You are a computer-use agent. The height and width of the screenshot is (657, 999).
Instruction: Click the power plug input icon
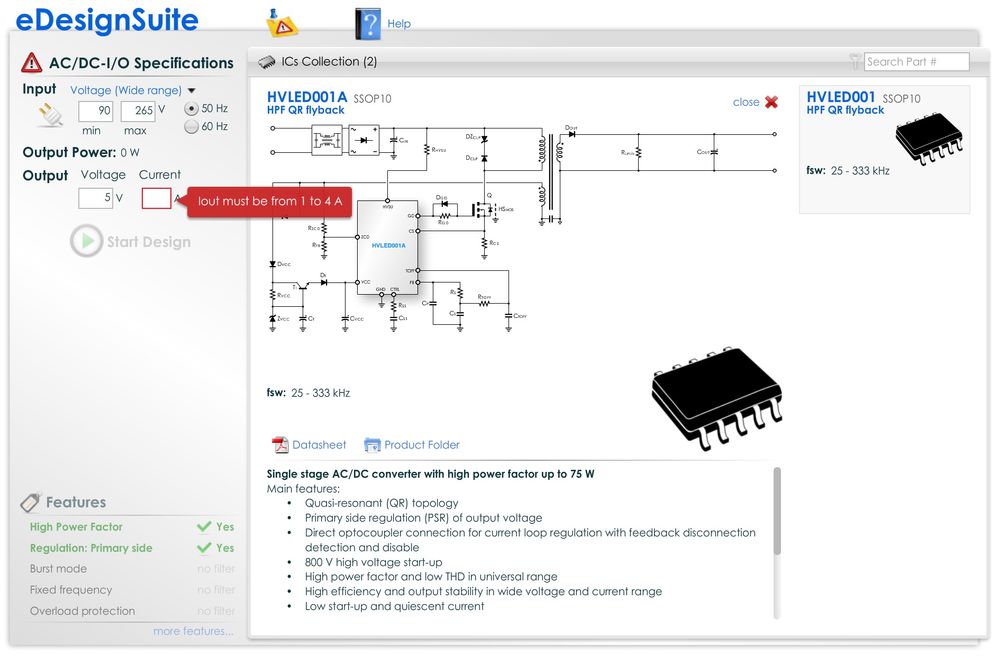(x=50, y=115)
